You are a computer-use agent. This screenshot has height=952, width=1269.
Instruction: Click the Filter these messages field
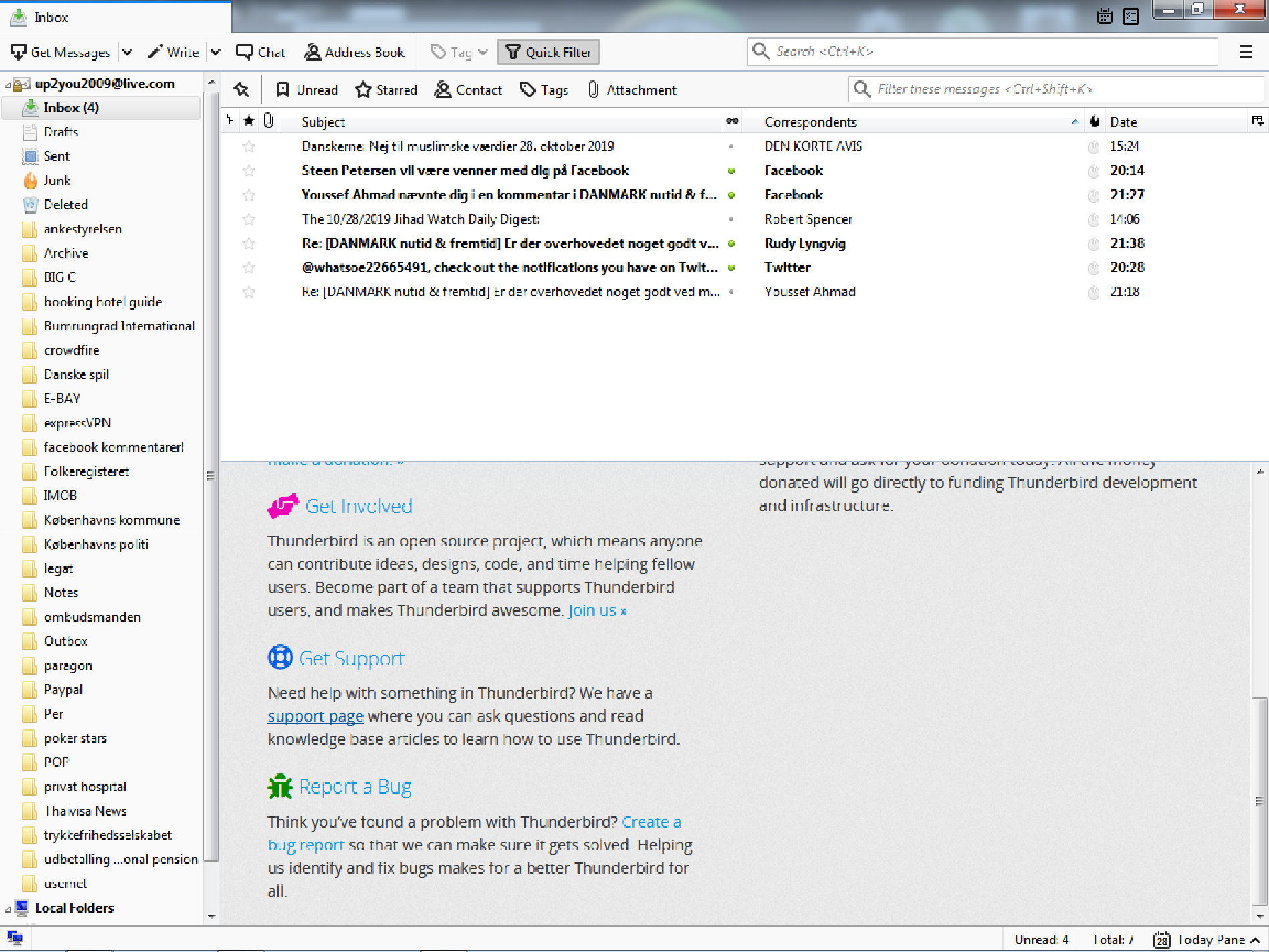point(1056,89)
